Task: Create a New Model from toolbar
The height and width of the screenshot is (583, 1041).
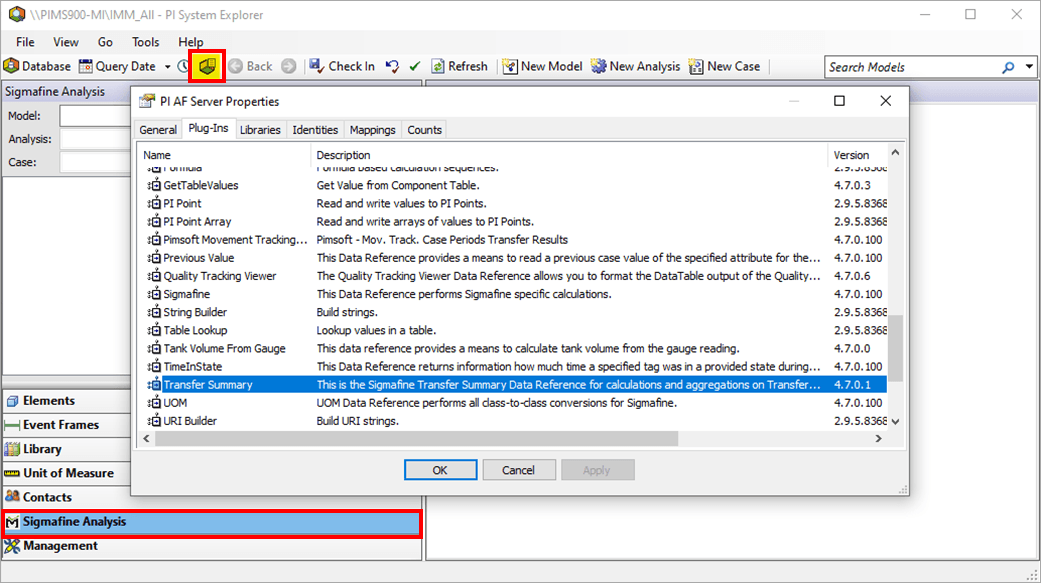Action: click(542, 66)
